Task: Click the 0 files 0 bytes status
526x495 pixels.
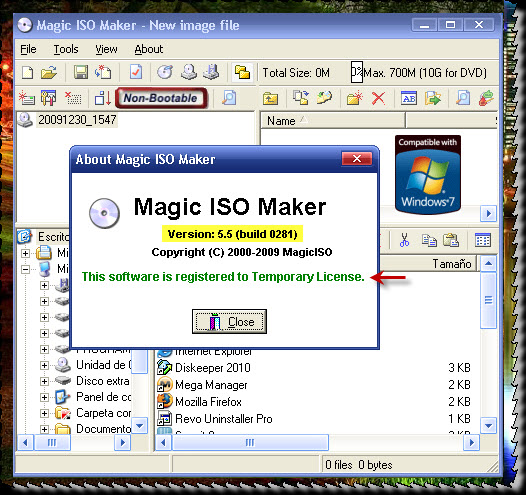Action: [x=359, y=465]
